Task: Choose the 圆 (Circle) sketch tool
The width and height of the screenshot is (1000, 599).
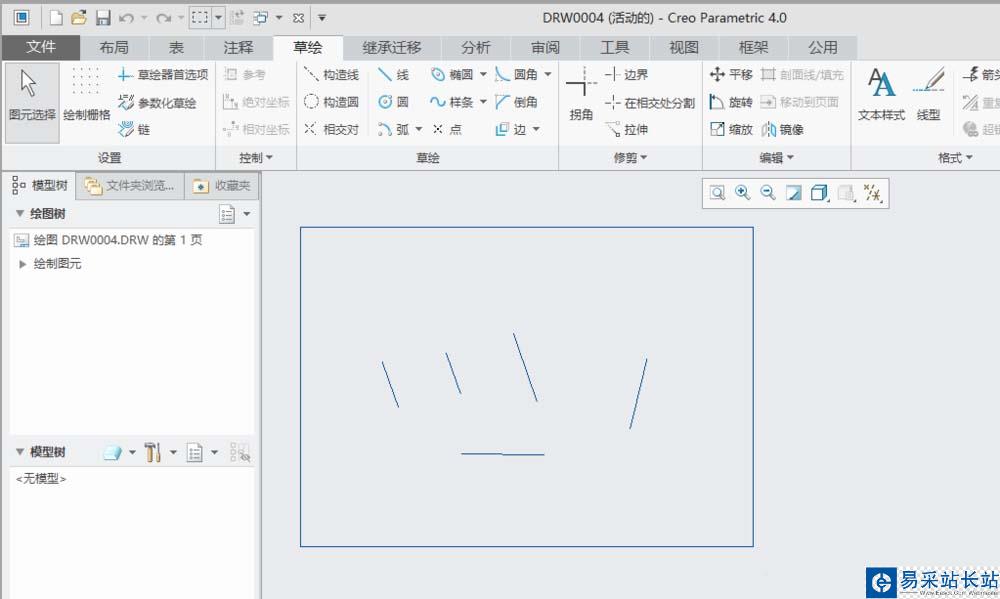Action: [393, 102]
